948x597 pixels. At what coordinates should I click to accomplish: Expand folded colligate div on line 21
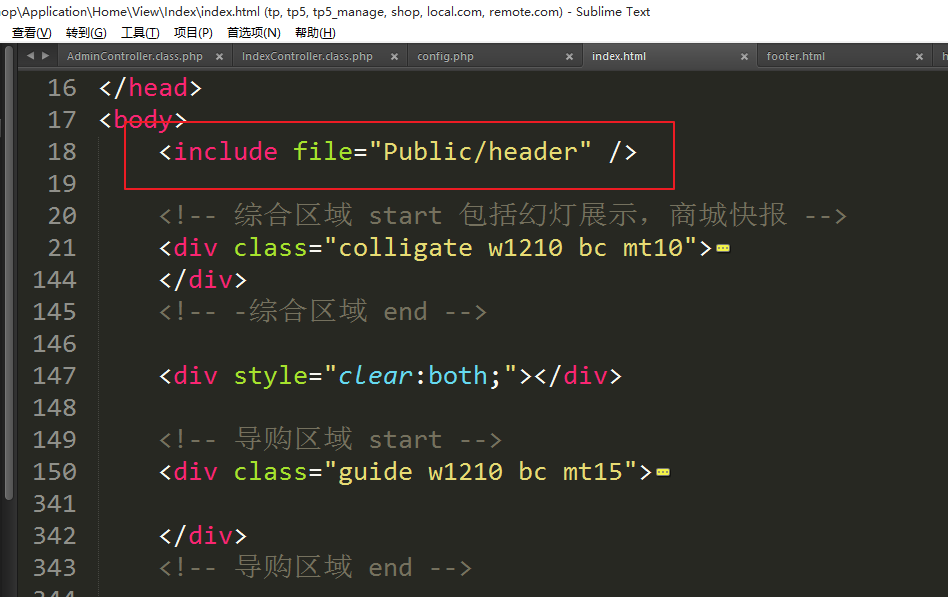click(x=723, y=248)
